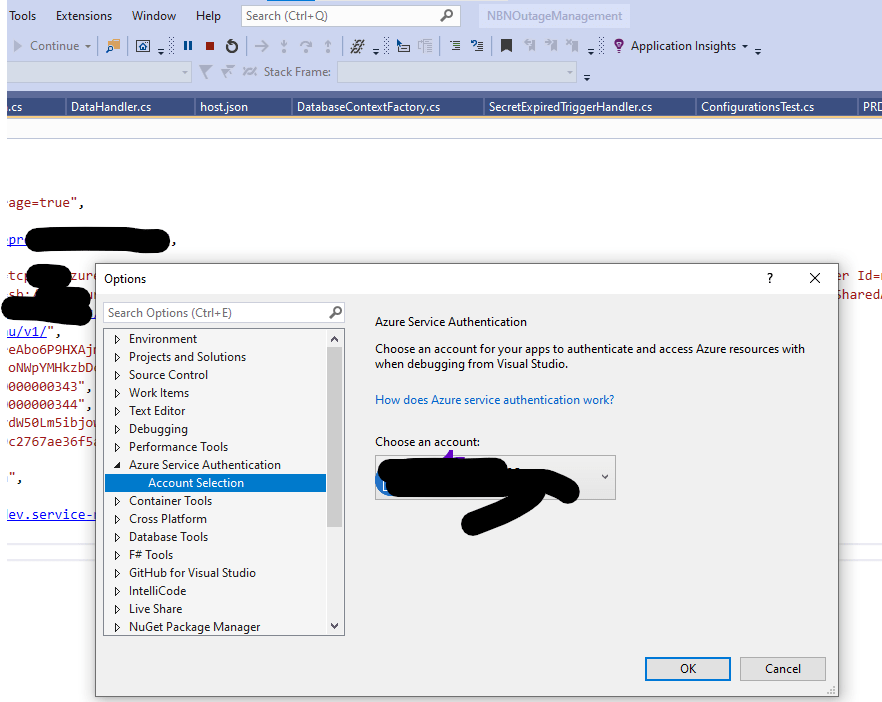Click the magnifier in the Search (Ctrl+Q) box
Viewport: 882px width, 702px height.
447,16
